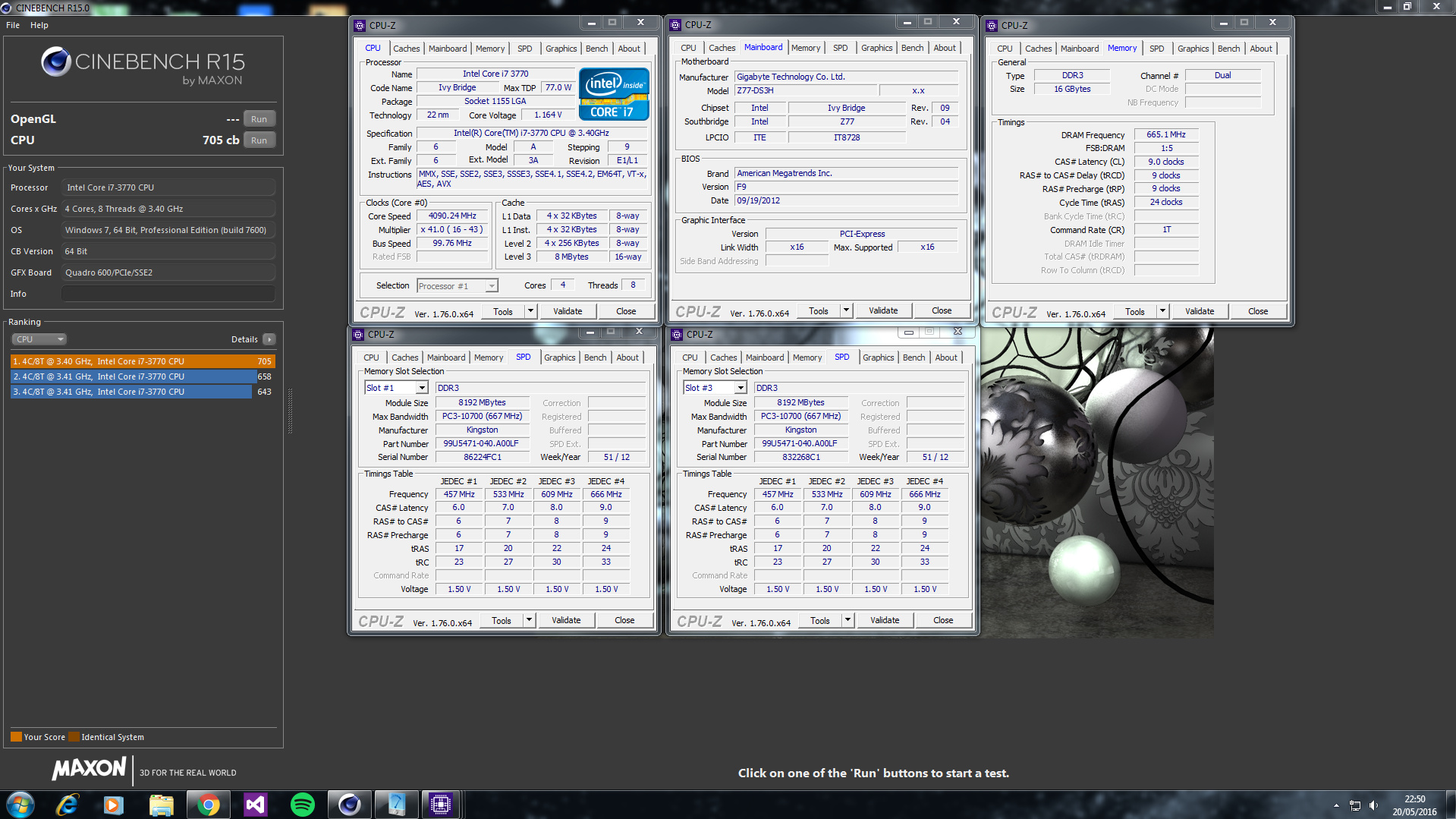Click the DRAM Frequency value 665.1 MHz
Viewport: 1456px width, 819px height.
pyautogui.click(x=1166, y=134)
